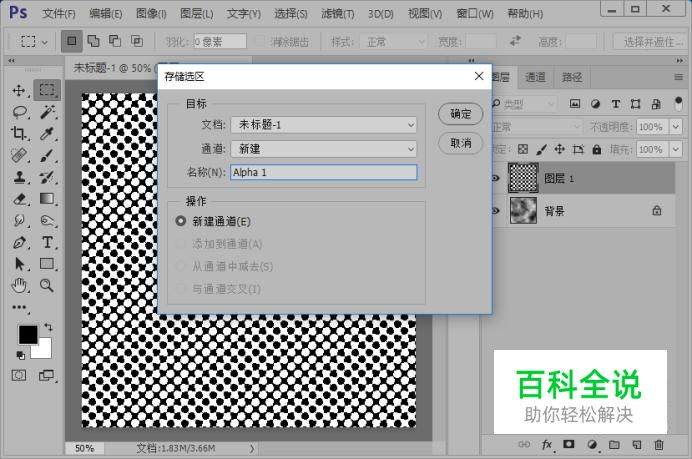Click the white background color swatch
The image size is (692, 459).
pyautogui.click(x=44, y=350)
